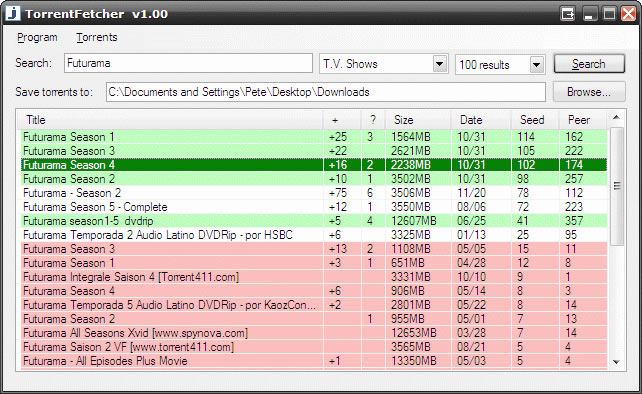The width and height of the screenshot is (642, 394).
Task: Select 'Futurama - Season 2' row
Action: tap(314, 192)
